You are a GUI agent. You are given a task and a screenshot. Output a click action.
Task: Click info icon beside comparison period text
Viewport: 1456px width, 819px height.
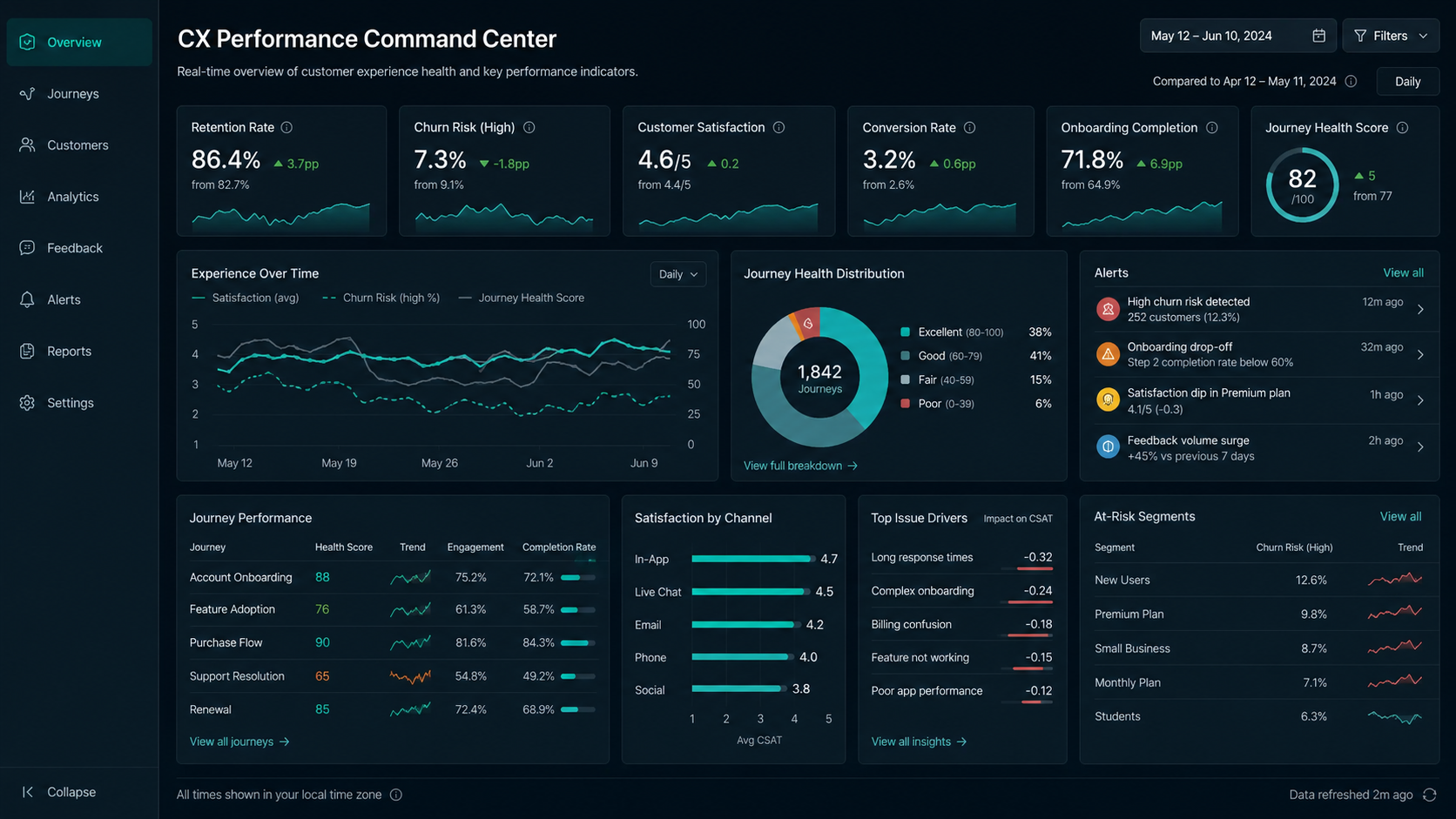pyautogui.click(x=1351, y=81)
